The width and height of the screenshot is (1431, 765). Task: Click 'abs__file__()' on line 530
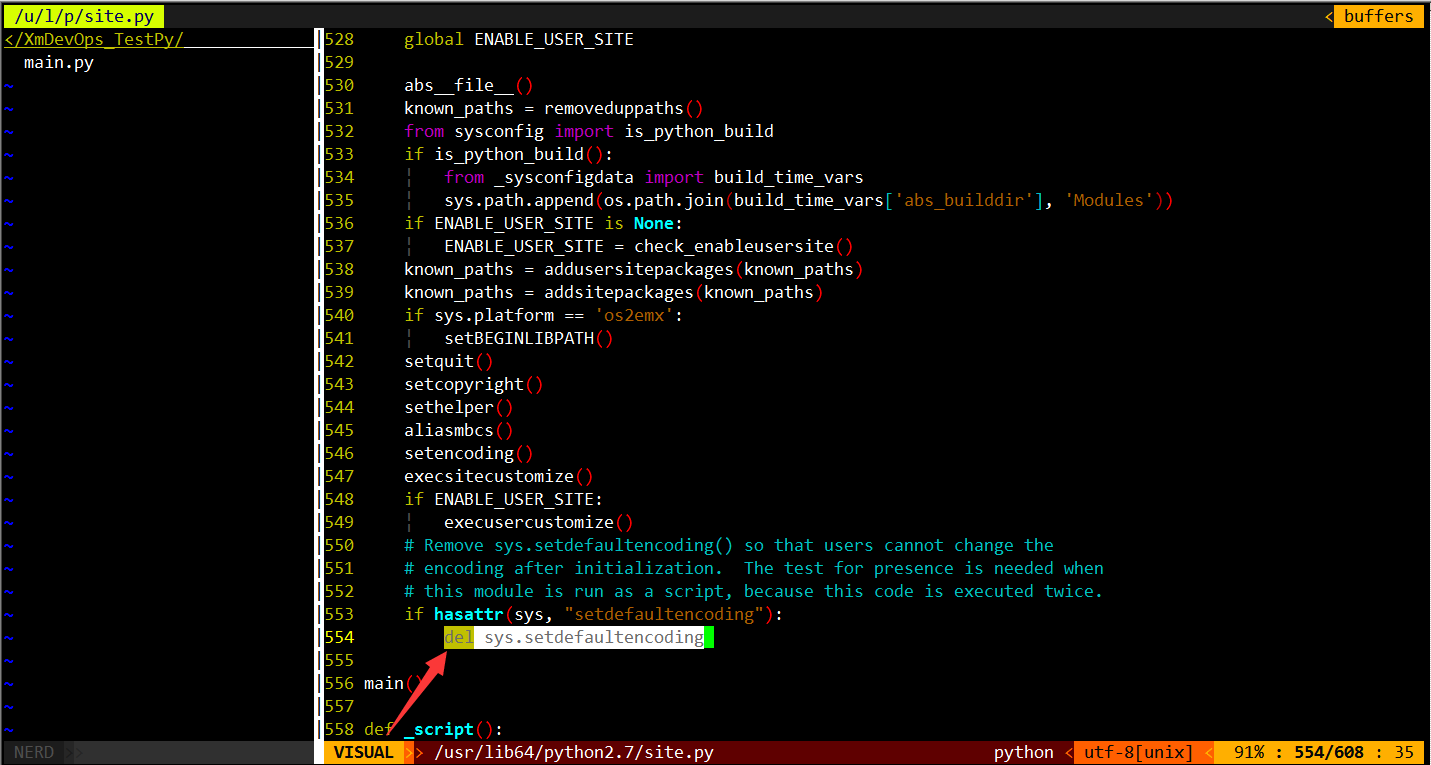coord(469,85)
